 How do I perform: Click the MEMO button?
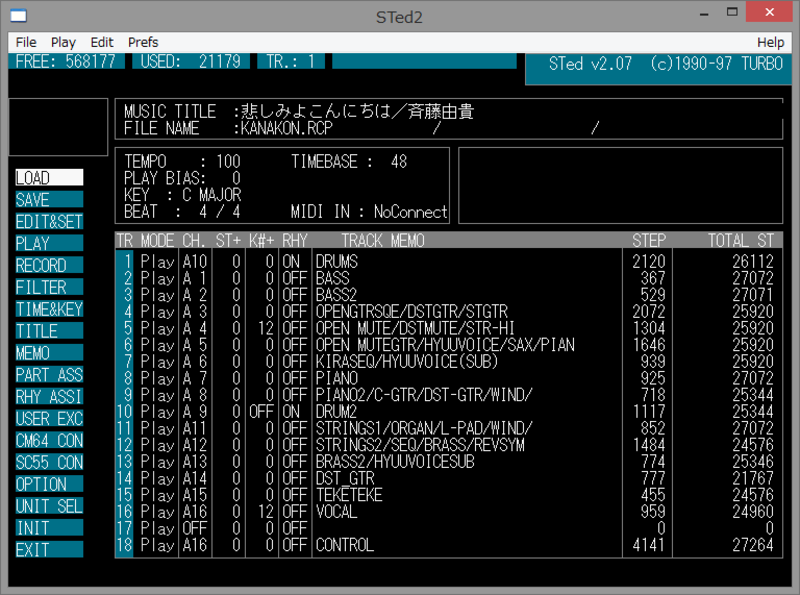tap(49, 353)
